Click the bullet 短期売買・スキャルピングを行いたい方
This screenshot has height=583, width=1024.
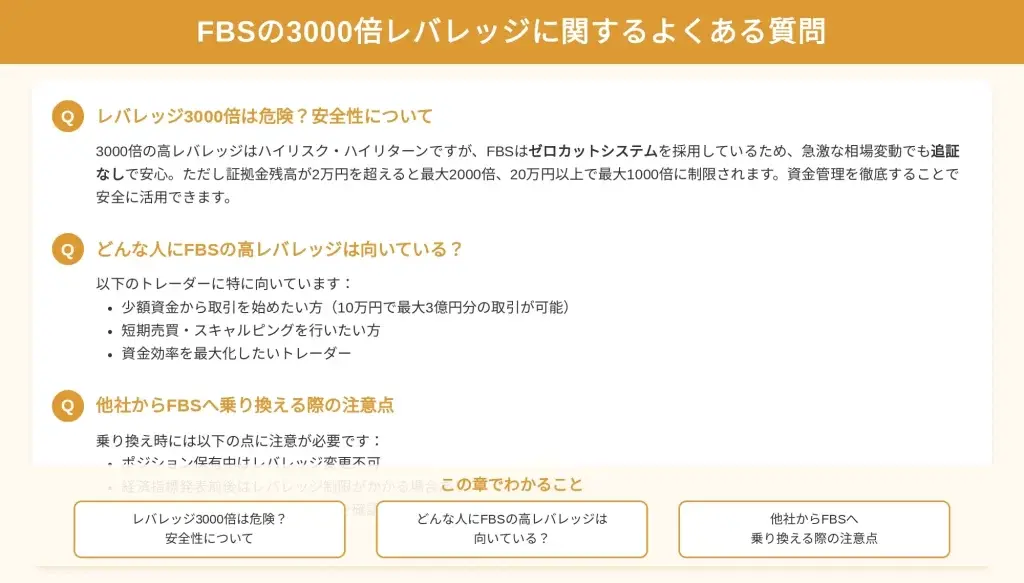251,330
